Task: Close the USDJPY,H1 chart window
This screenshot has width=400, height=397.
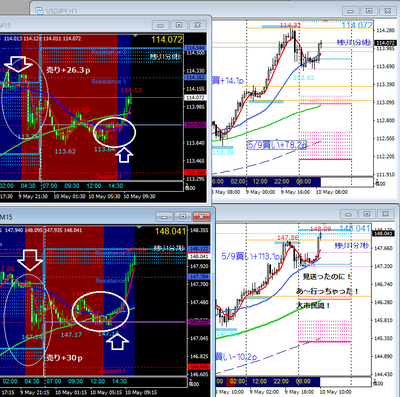Action: (387, 11)
